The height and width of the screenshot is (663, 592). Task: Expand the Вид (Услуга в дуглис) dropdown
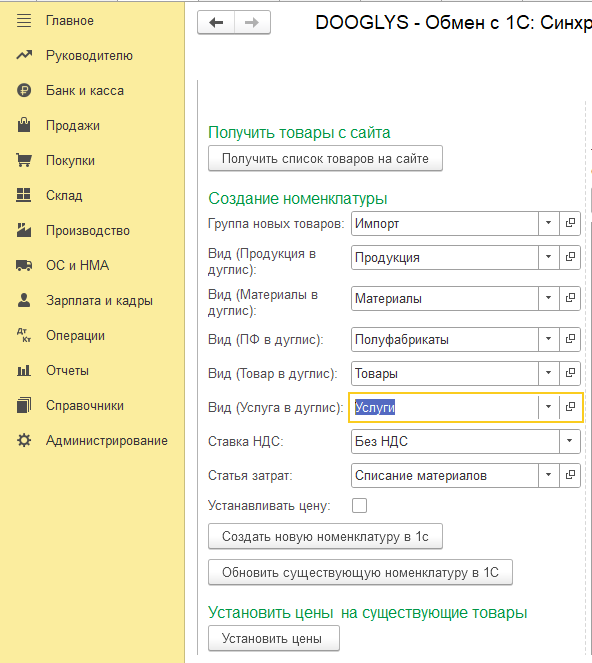(548, 407)
